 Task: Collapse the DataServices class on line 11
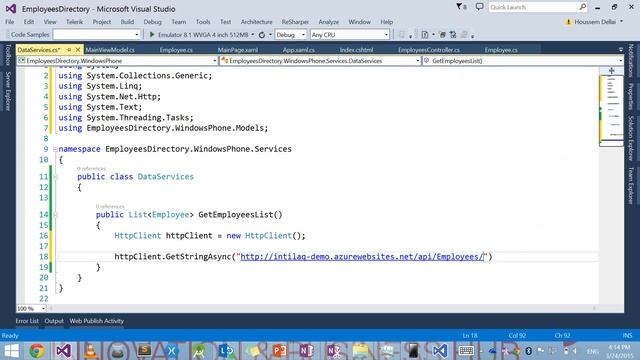55,177
